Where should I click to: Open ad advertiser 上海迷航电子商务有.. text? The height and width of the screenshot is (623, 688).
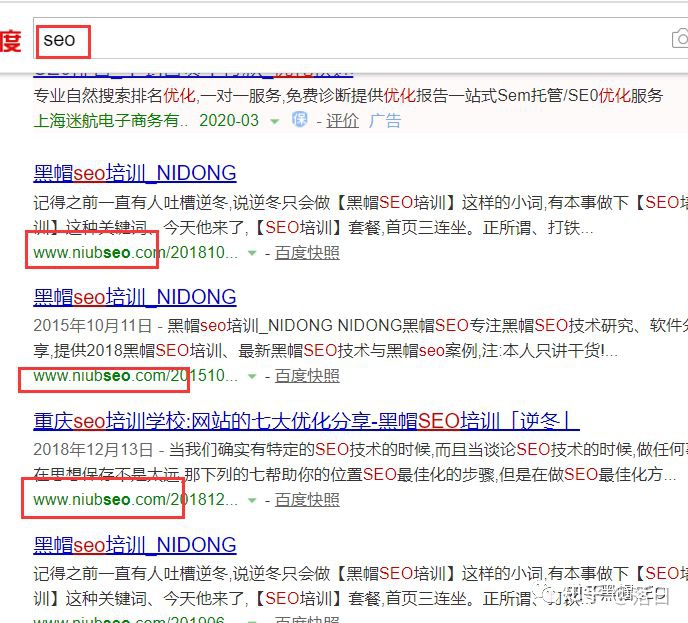pyautogui.click(x=111, y=121)
